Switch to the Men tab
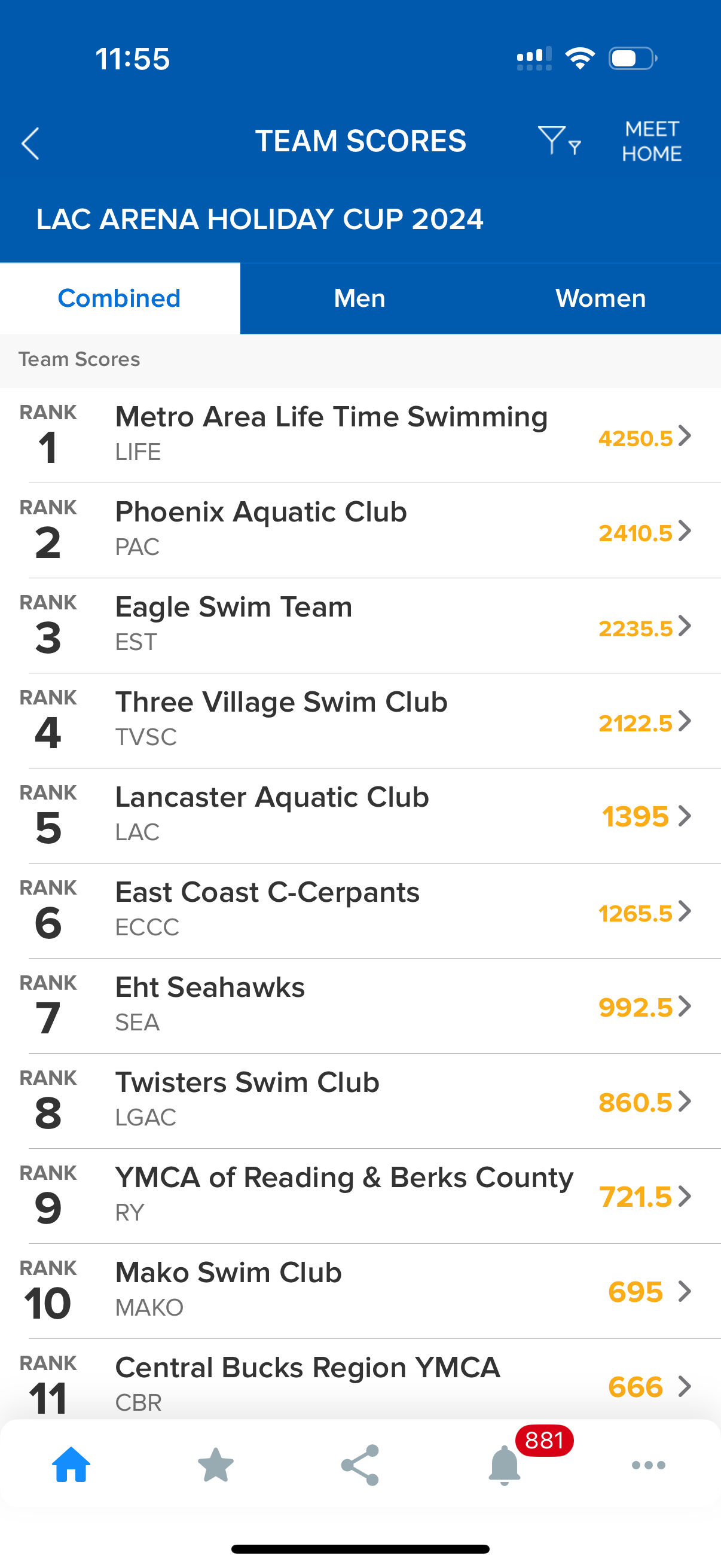Image resolution: width=721 pixels, height=1568 pixels. (x=359, y=298)
